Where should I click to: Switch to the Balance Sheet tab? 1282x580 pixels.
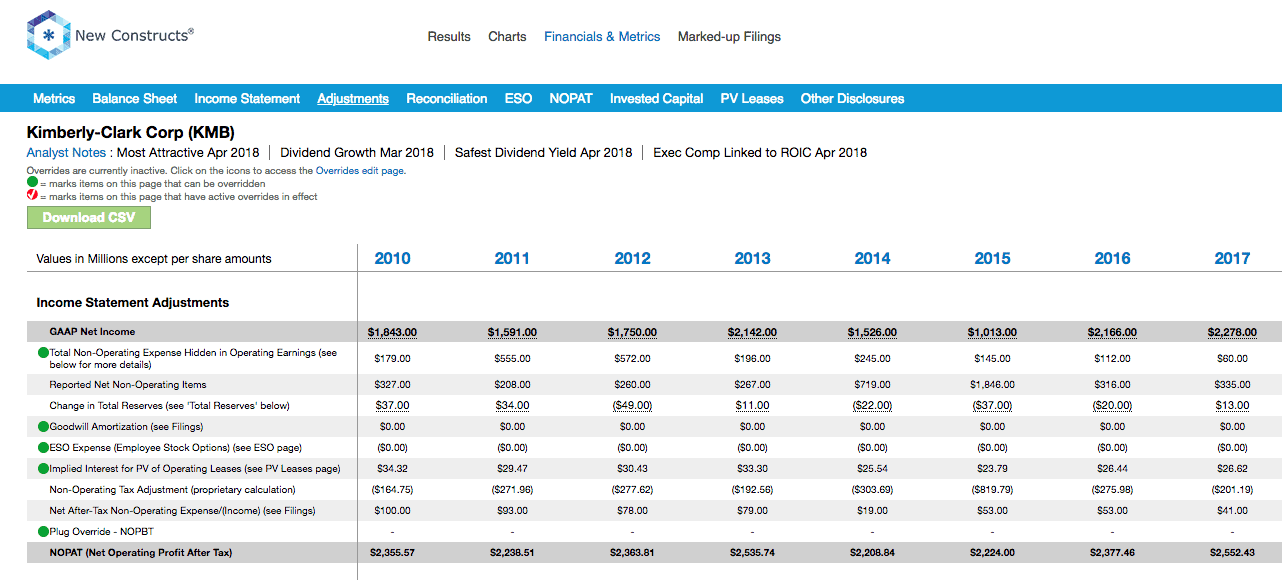[x=135, y=98]
